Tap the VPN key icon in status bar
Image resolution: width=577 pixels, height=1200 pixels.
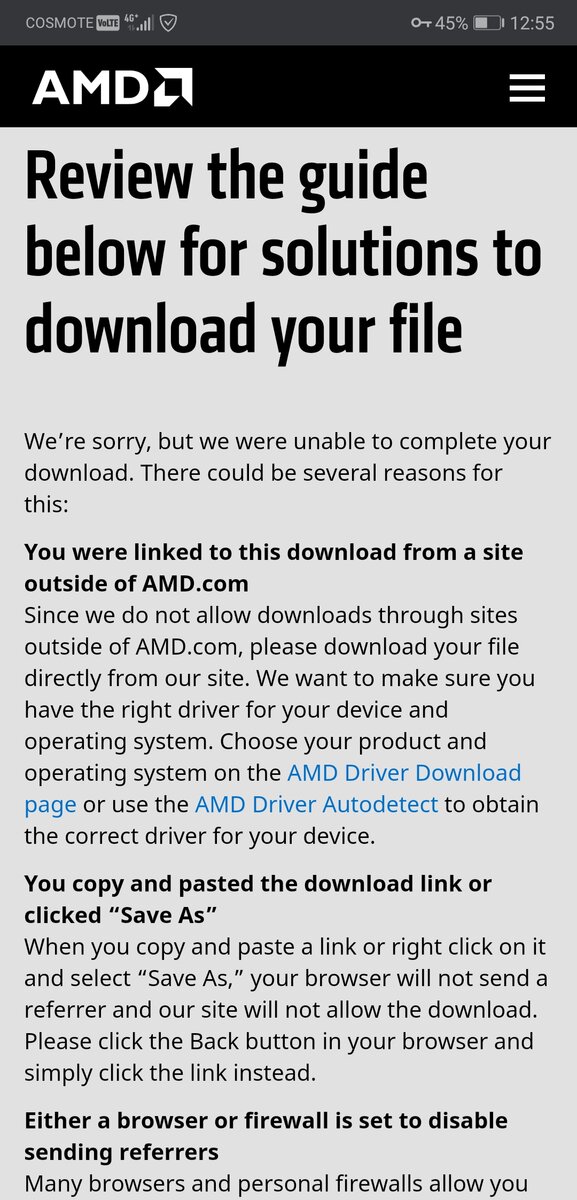click(x=420, y=22)
